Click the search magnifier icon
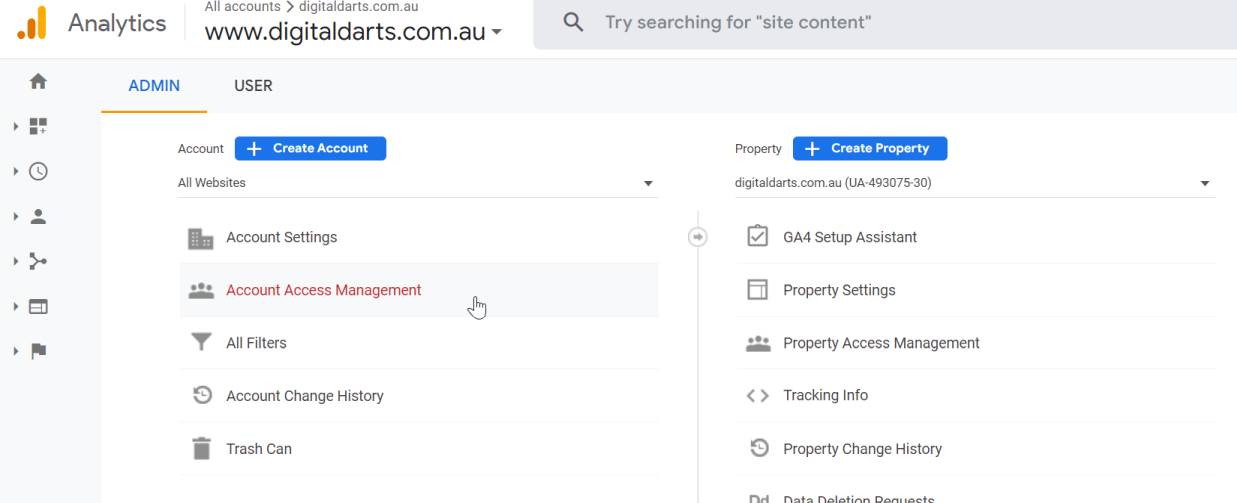This screenshot has height=503, width=1237. tap(573, 22)
